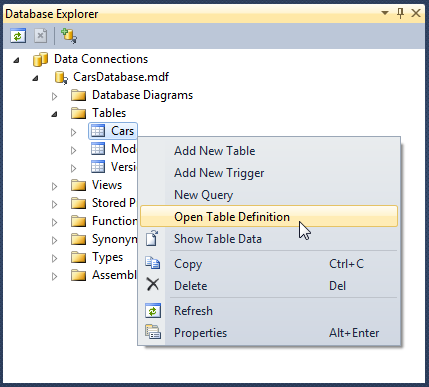Expand the Assembl... node
The width and height of the screenshot is (429, 387).
click(x=55, y=277)
